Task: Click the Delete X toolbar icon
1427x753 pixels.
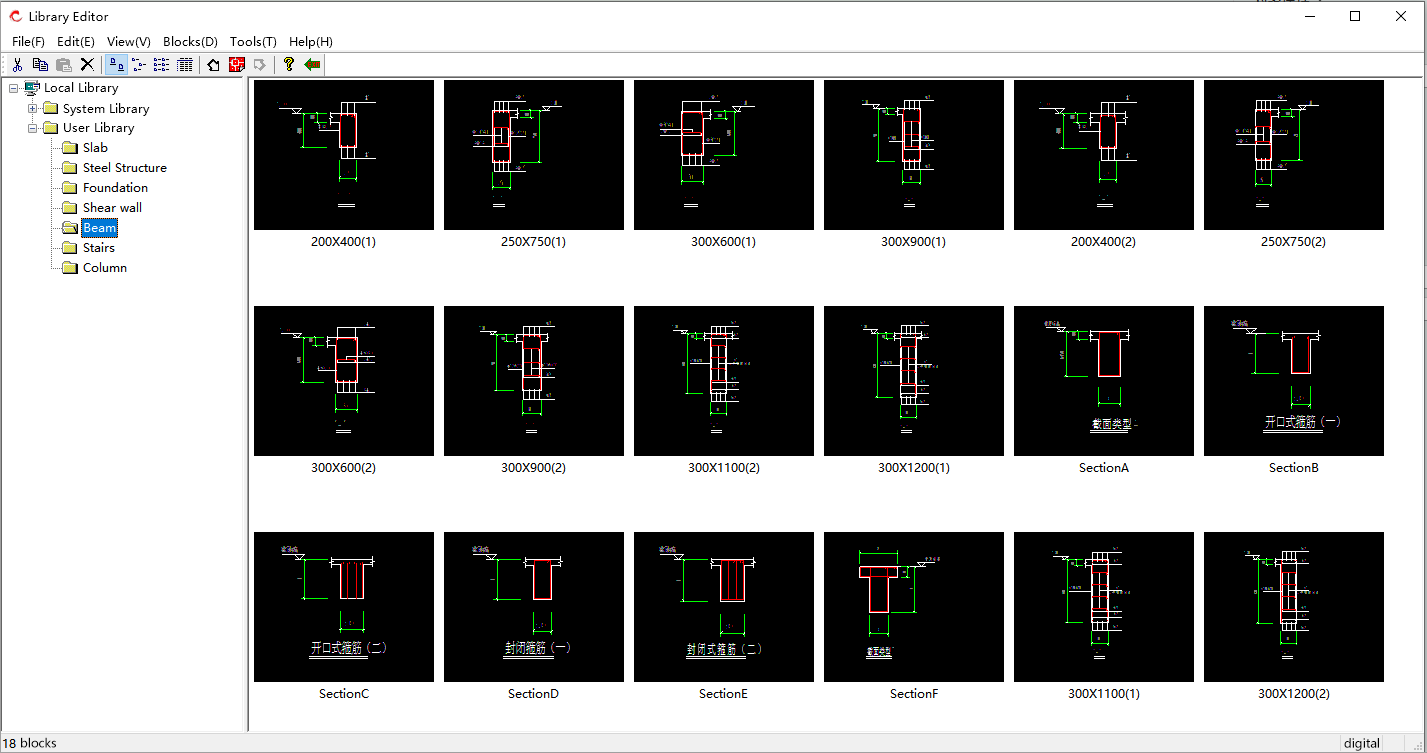Action: (x=87, y=64)
